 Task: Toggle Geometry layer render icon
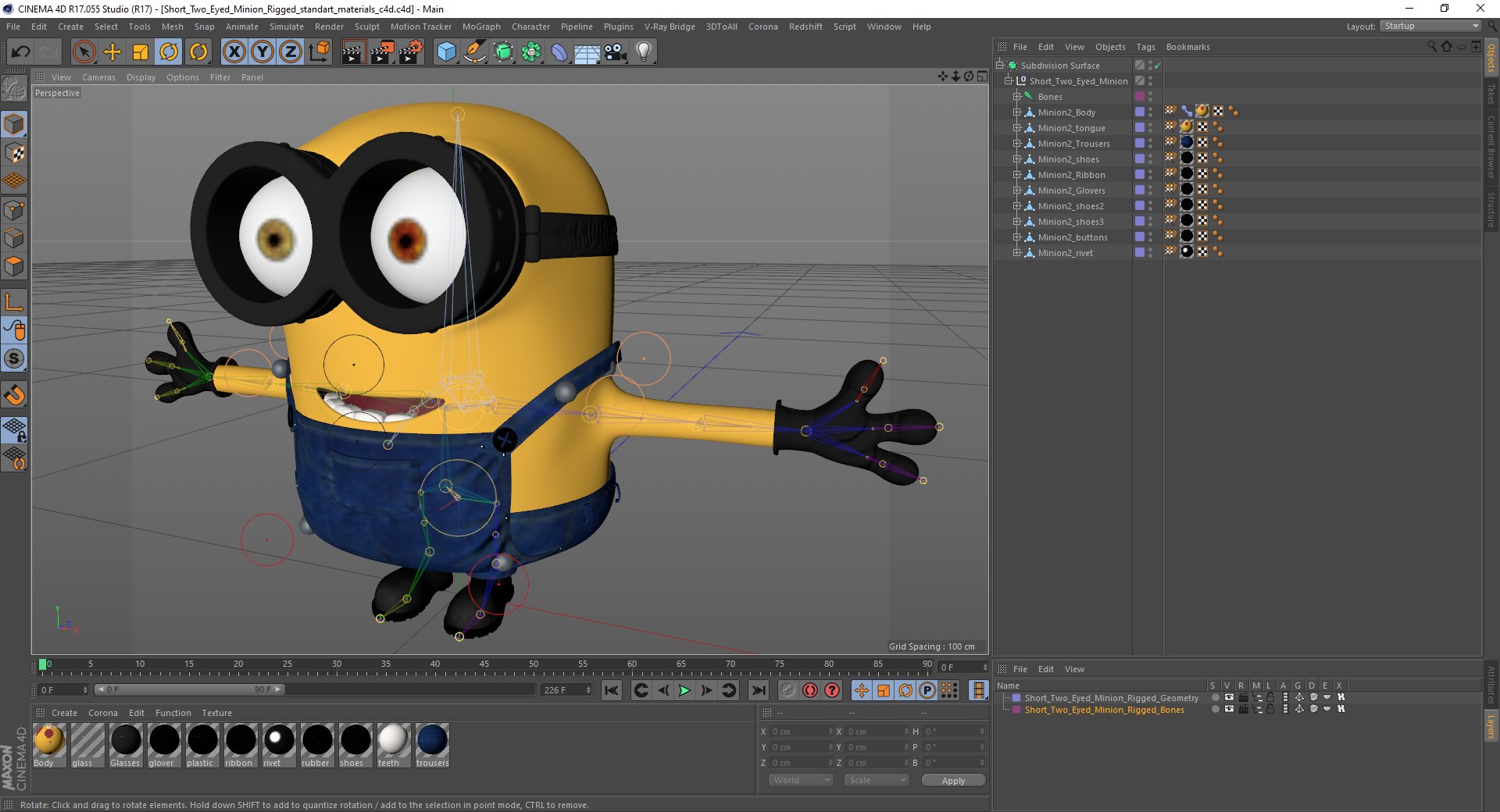point(1243,697)
